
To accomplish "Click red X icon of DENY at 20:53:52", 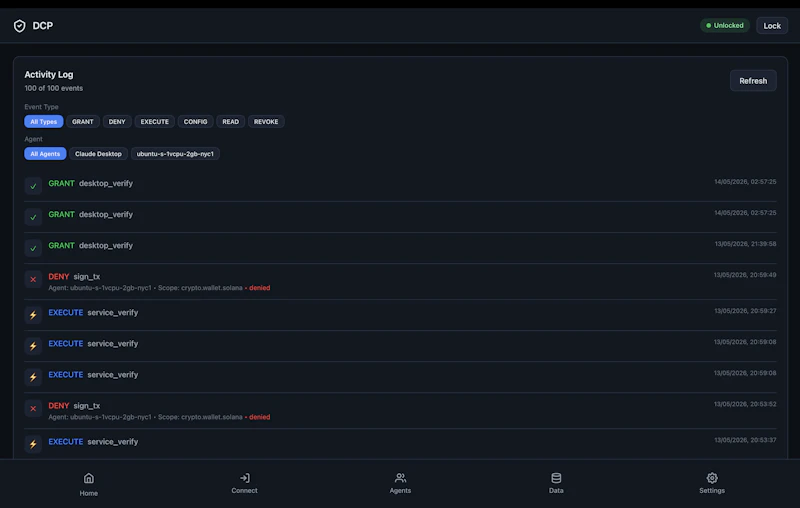I will pyautogui.click(x=33, y=408).
